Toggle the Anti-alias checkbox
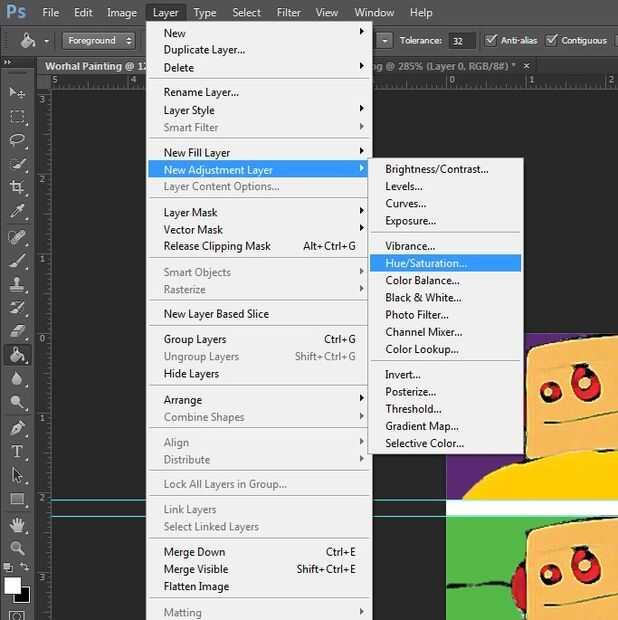Image resolution: width=618 pixels, height=620 pixels. coord(491,40)
